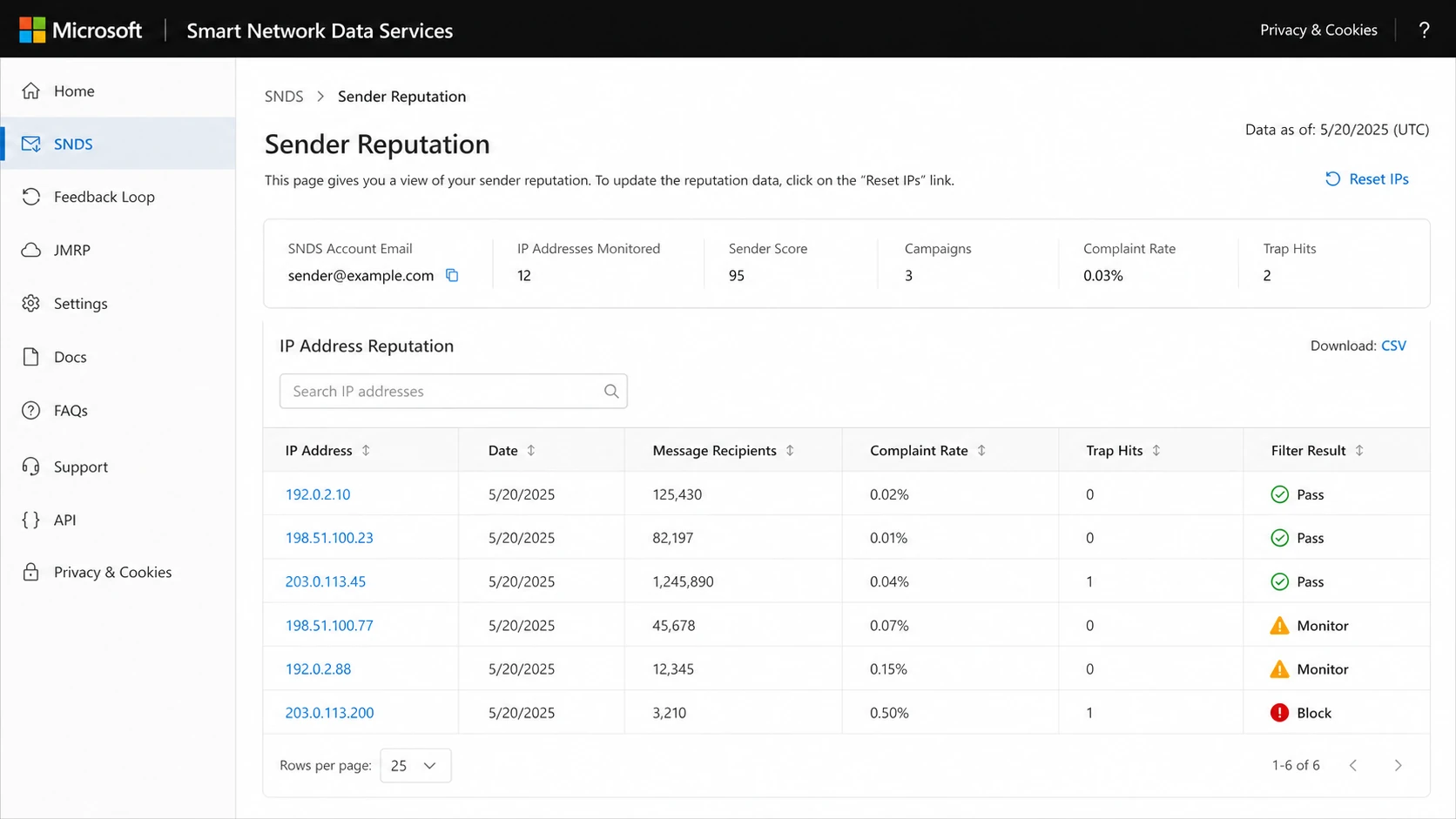Click the Support headset icon

[31, 467]
